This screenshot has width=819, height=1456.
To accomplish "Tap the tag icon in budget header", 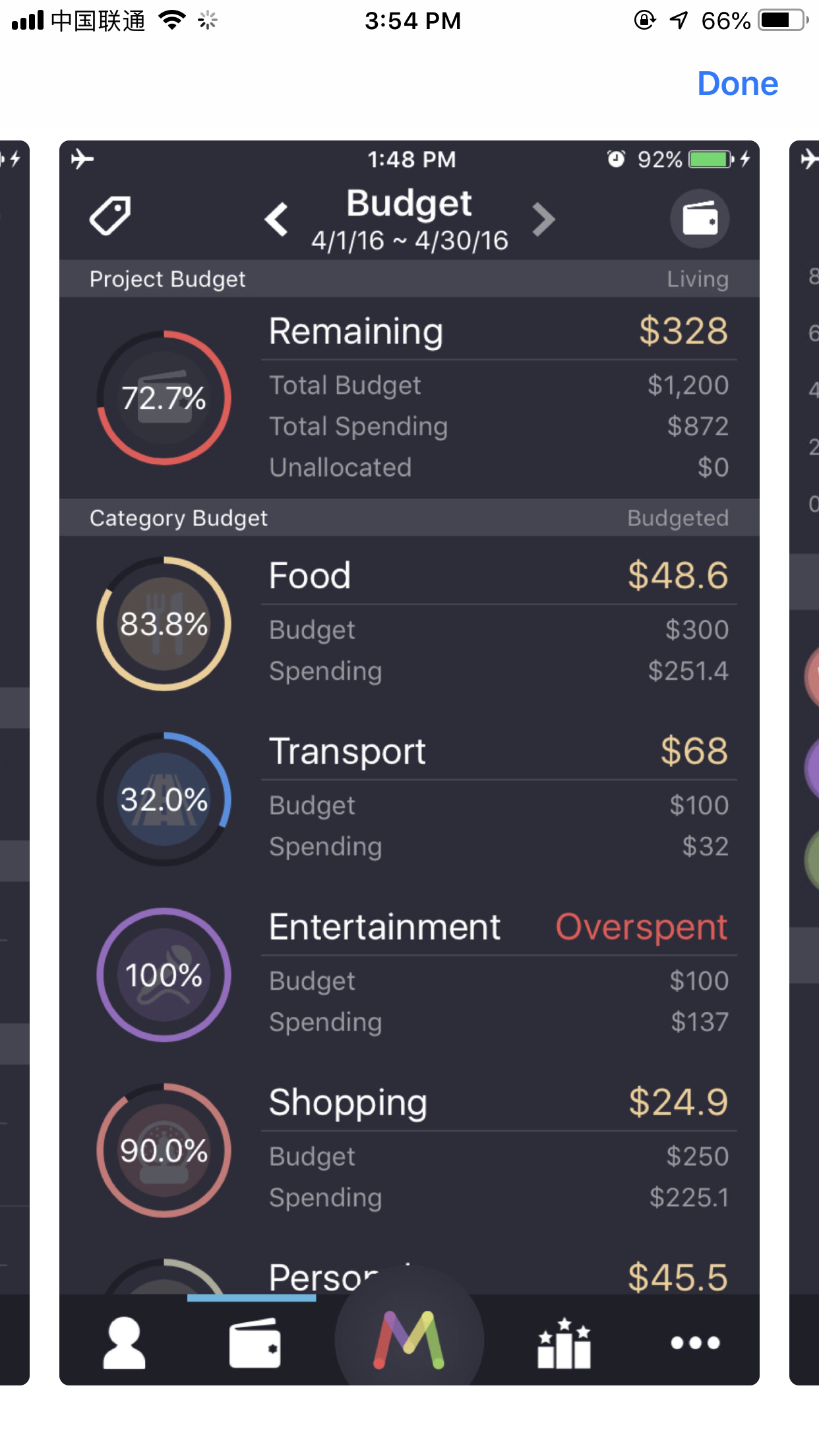I will tap(110, 216).
